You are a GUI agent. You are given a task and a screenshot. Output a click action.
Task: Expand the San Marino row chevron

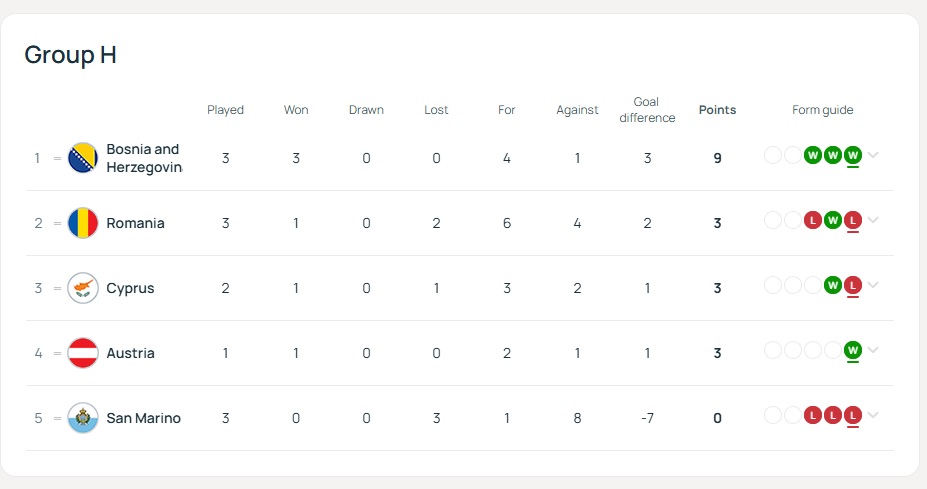click(874, 415)
